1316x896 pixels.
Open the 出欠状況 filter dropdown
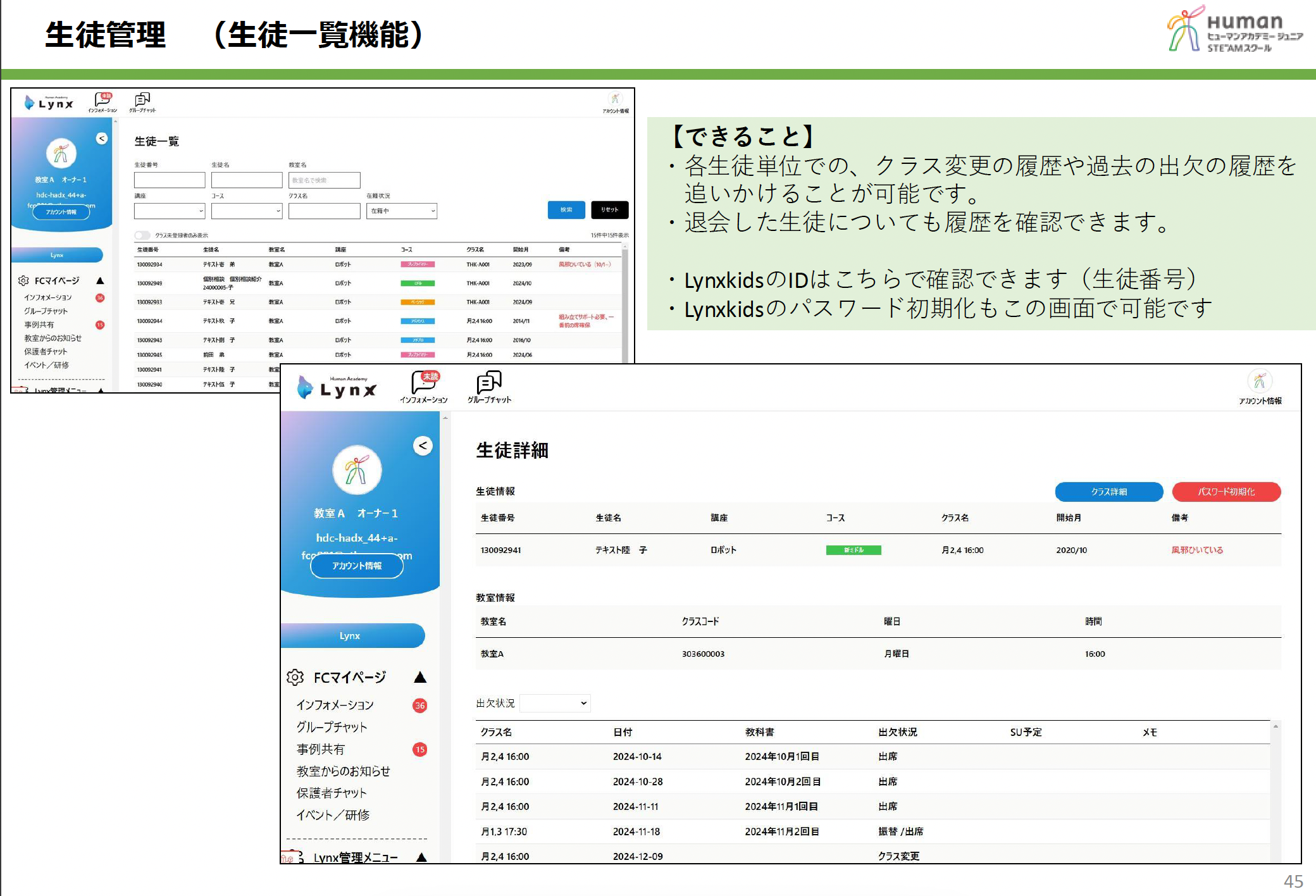[x=554, y=703]
